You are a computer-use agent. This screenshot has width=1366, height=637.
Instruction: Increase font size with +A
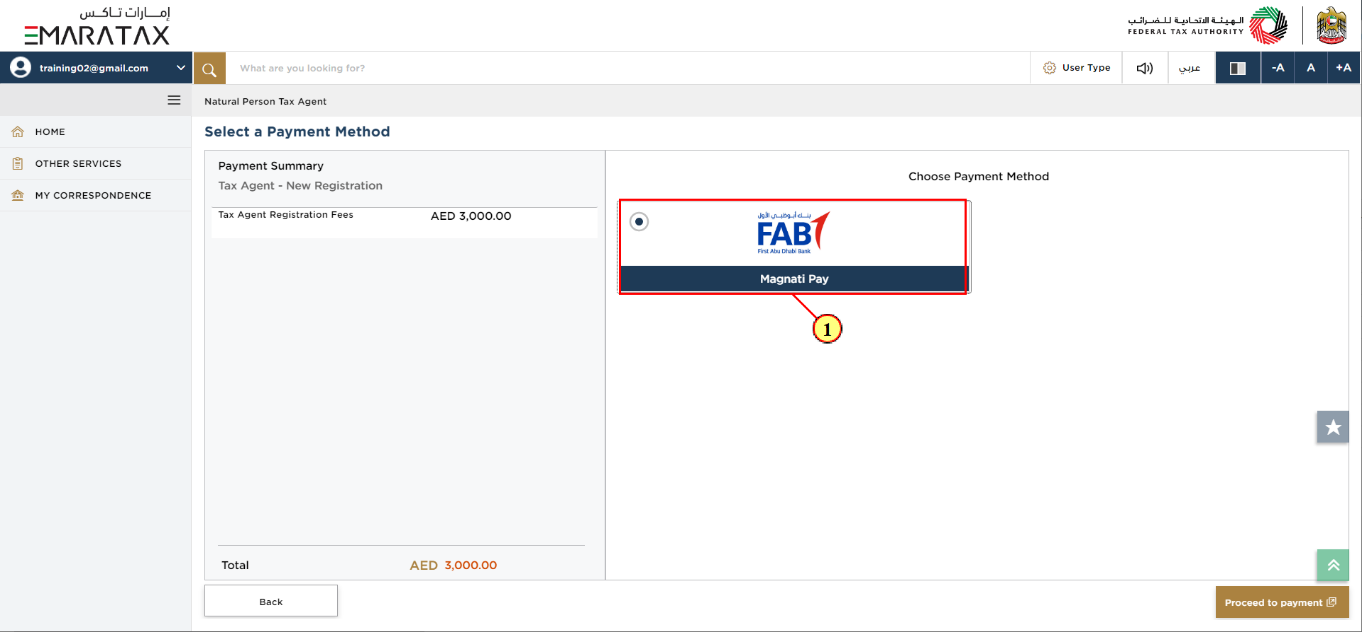click(x=1344, y=68)
